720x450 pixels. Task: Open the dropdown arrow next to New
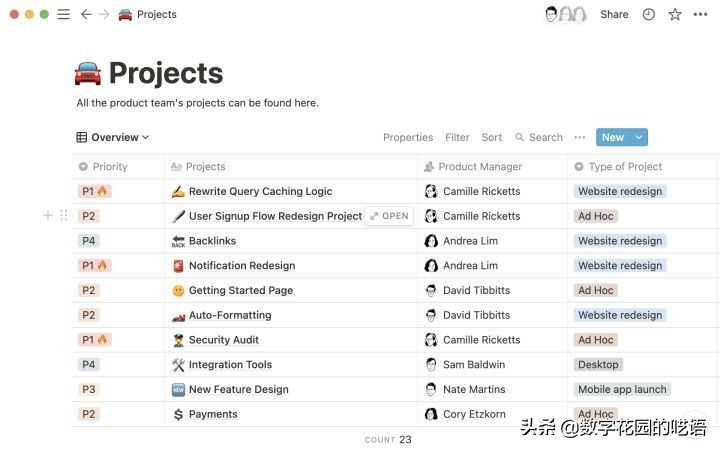click(639, 138)
